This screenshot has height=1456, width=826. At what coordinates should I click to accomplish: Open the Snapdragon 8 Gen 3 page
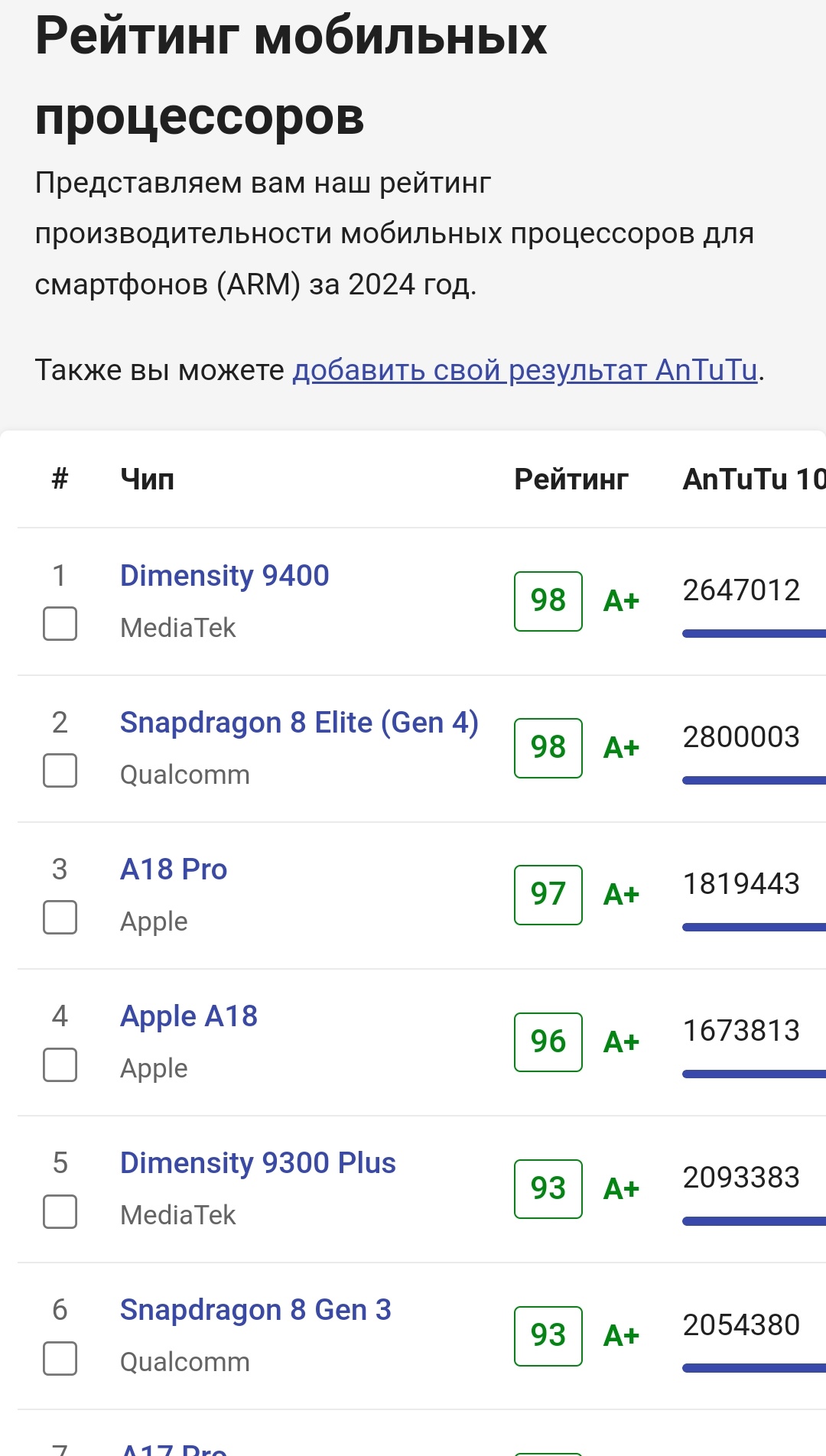(255, 1309)
